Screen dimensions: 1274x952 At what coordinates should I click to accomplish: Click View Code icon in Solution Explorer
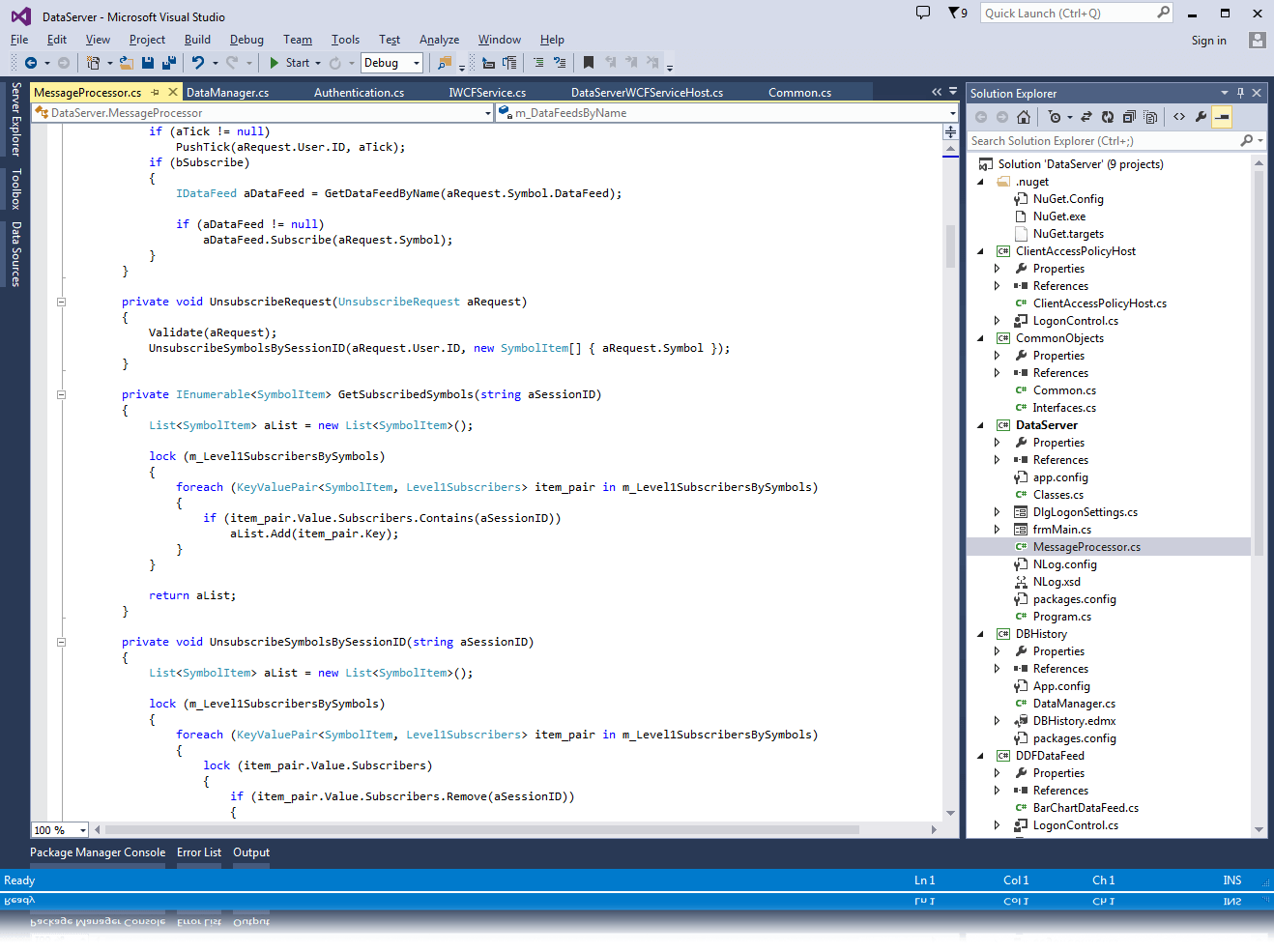click(1179, 117)
